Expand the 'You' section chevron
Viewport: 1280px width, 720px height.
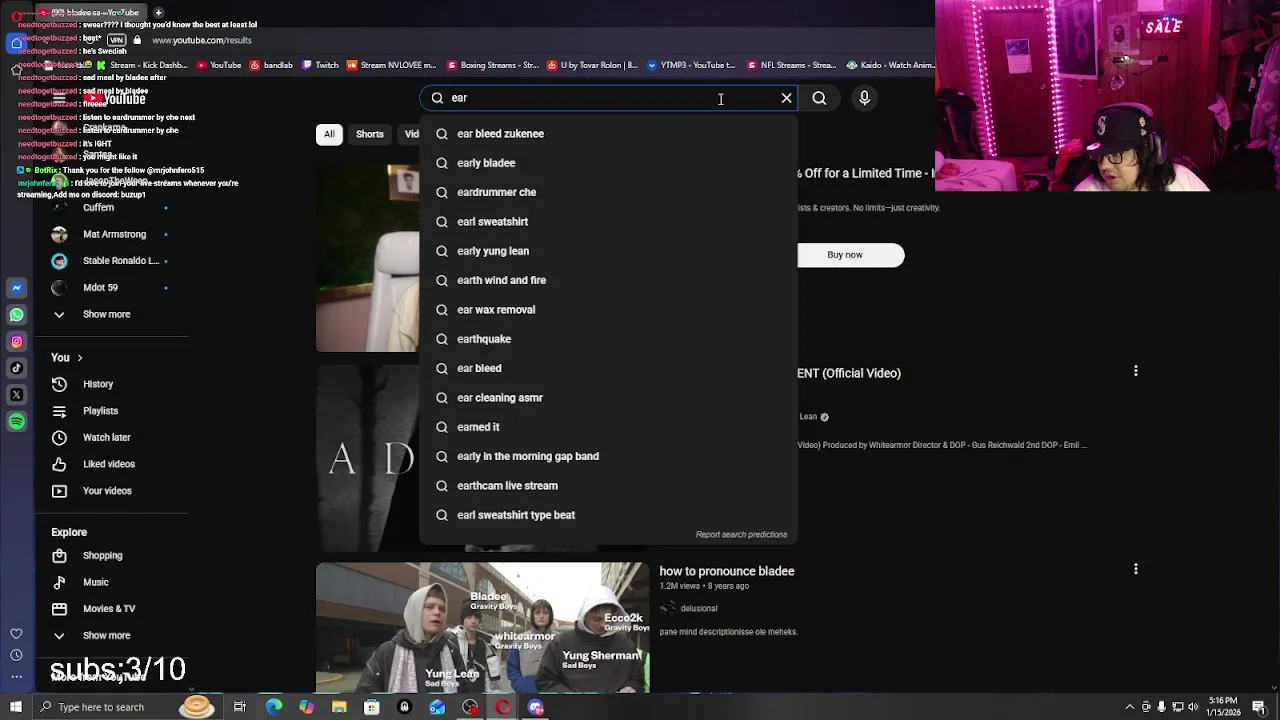79,358
